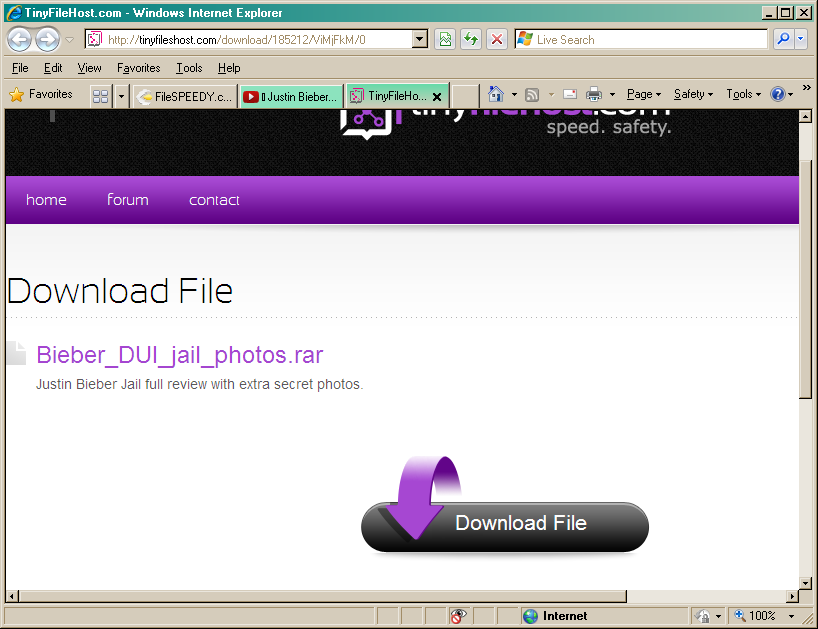The width and height of the screenshot is (818, 629).
Task: Open the Tools menu in menu bar
Action: pyautogui.click(x=189, y=68)
